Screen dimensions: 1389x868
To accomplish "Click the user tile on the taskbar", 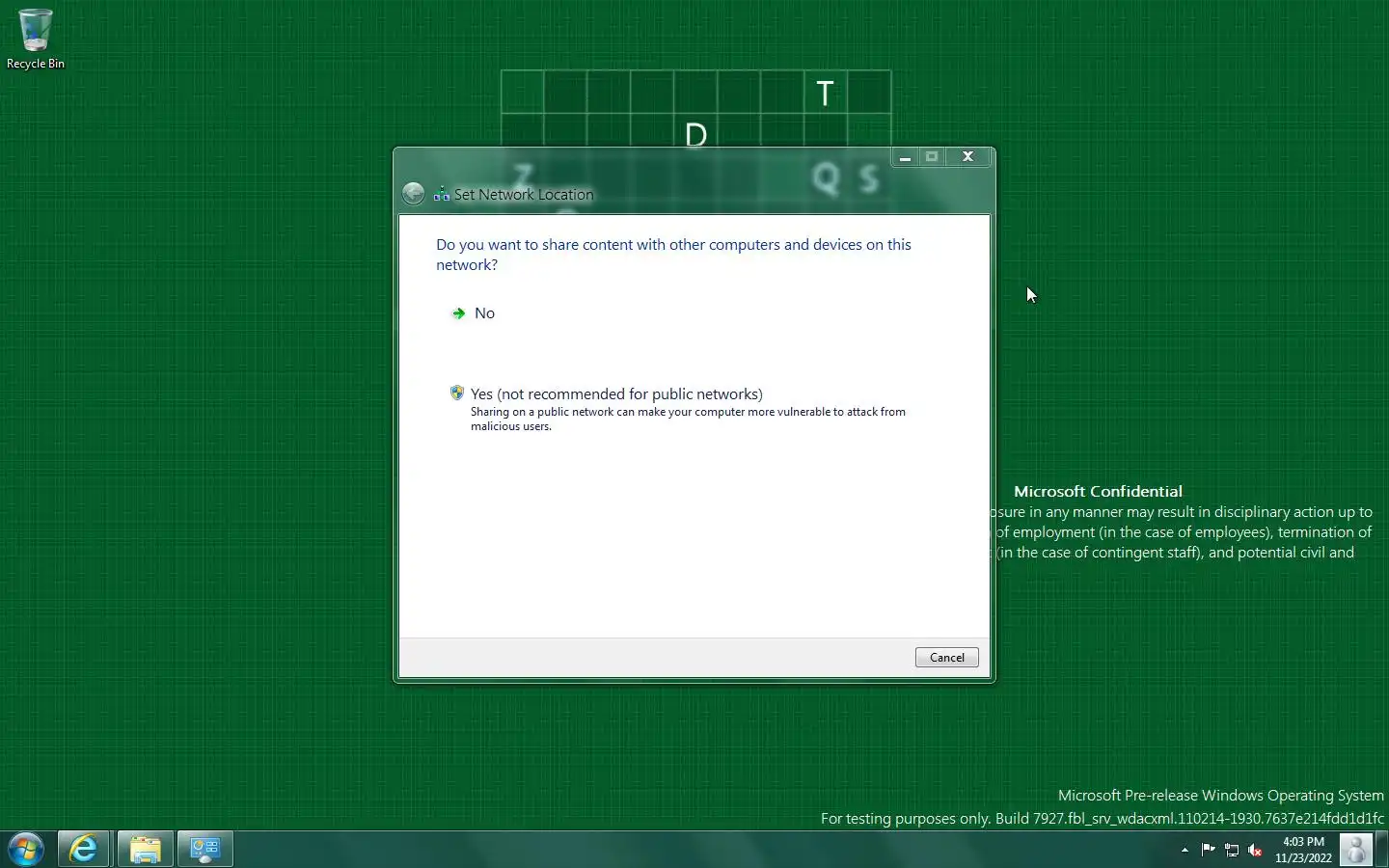I will tap(1356, 850).
